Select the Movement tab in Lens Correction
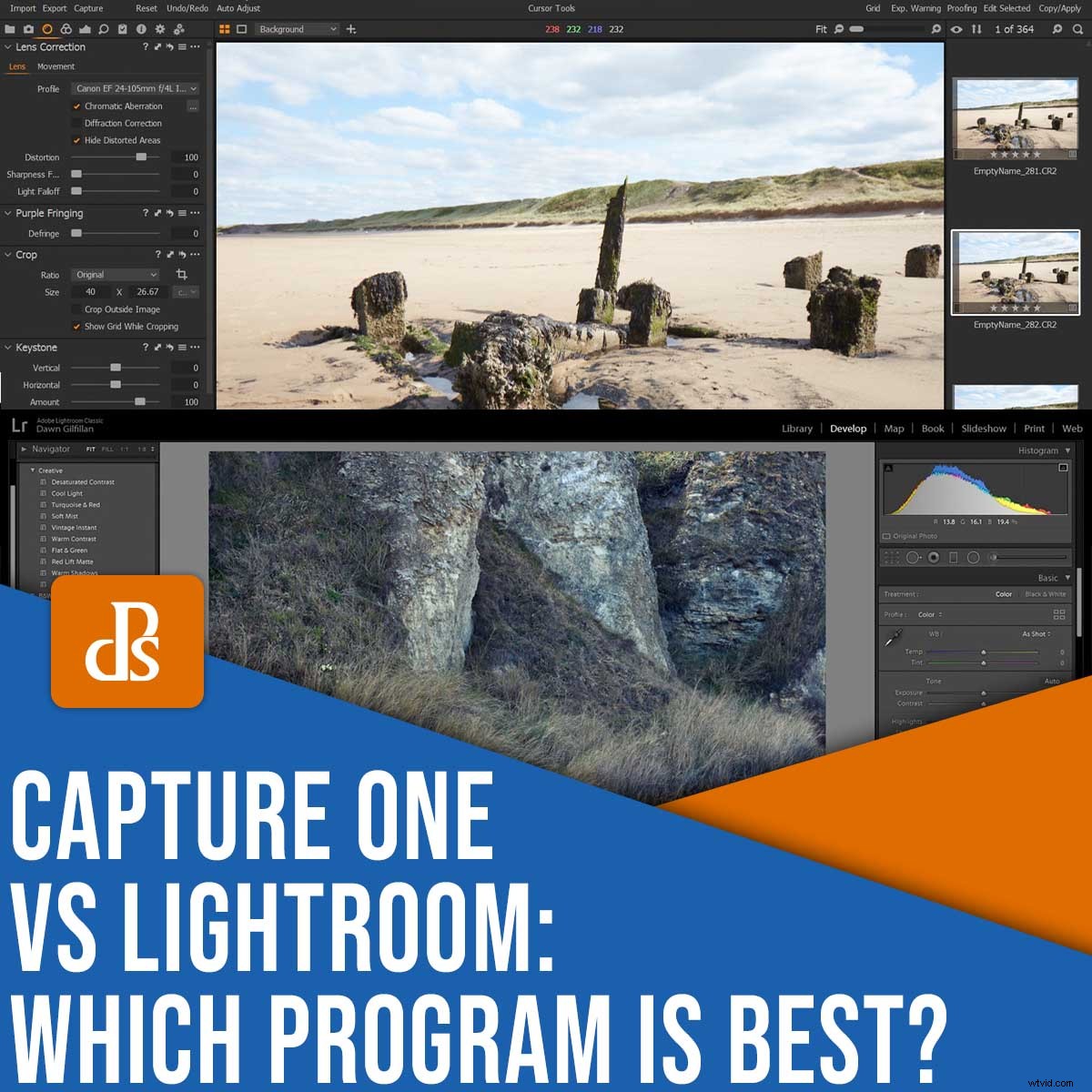1092x1092 pixels. (x=56, y=66)
